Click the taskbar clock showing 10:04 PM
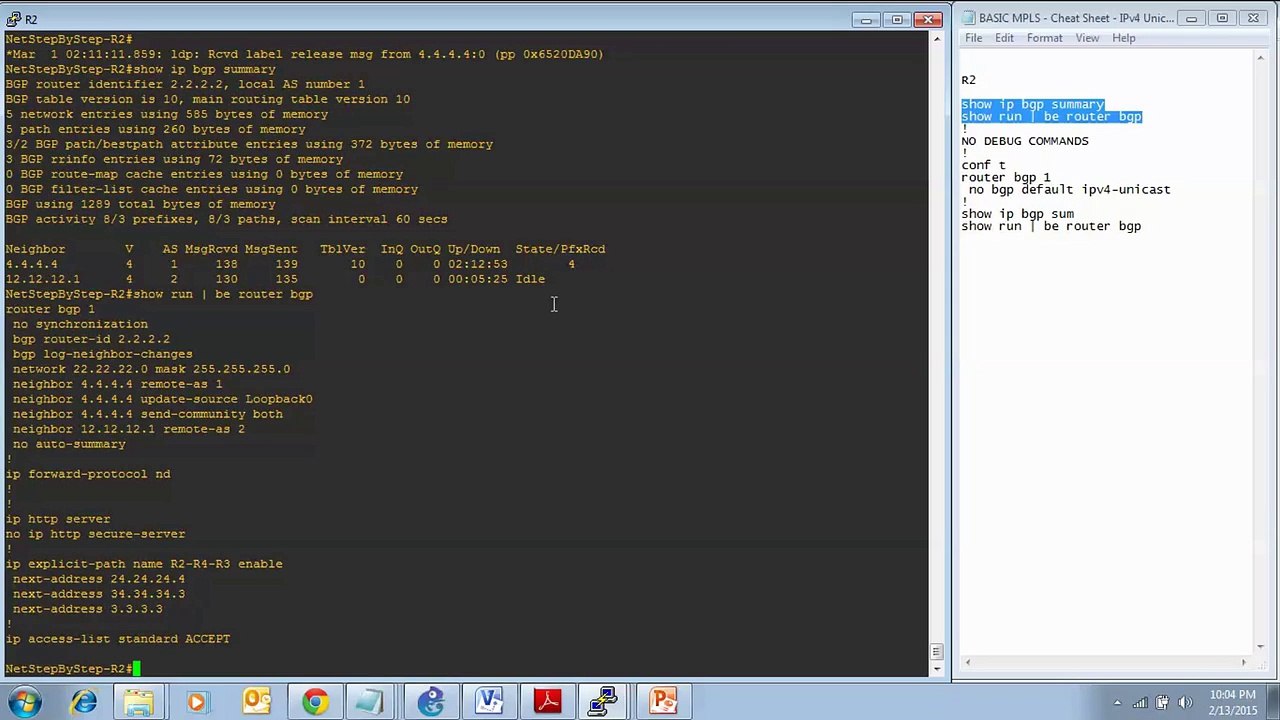Image resolution: width=1280 pixels, height=720 pixels. [x=1232, y=703]
